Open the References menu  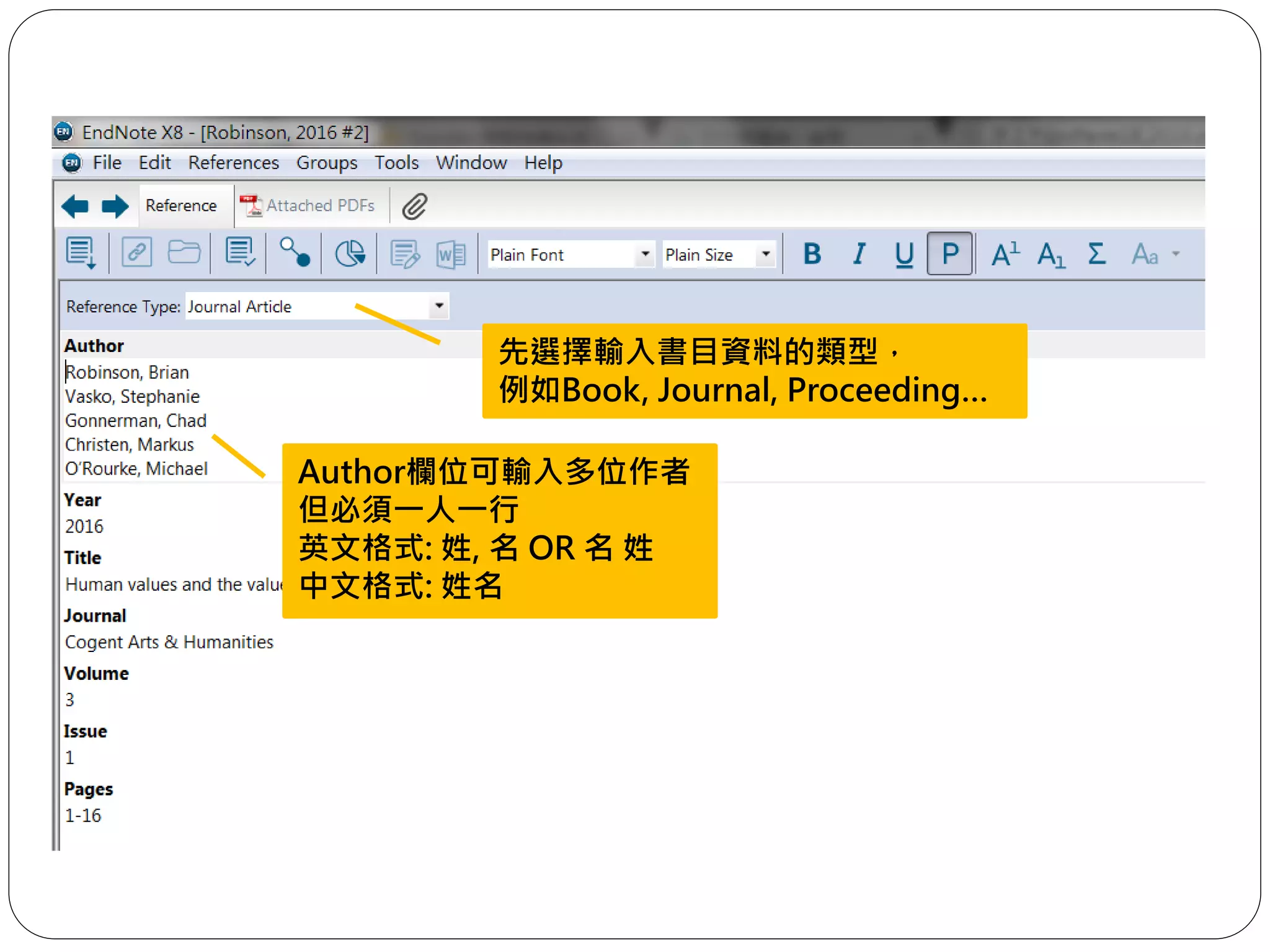pos(233,163)
